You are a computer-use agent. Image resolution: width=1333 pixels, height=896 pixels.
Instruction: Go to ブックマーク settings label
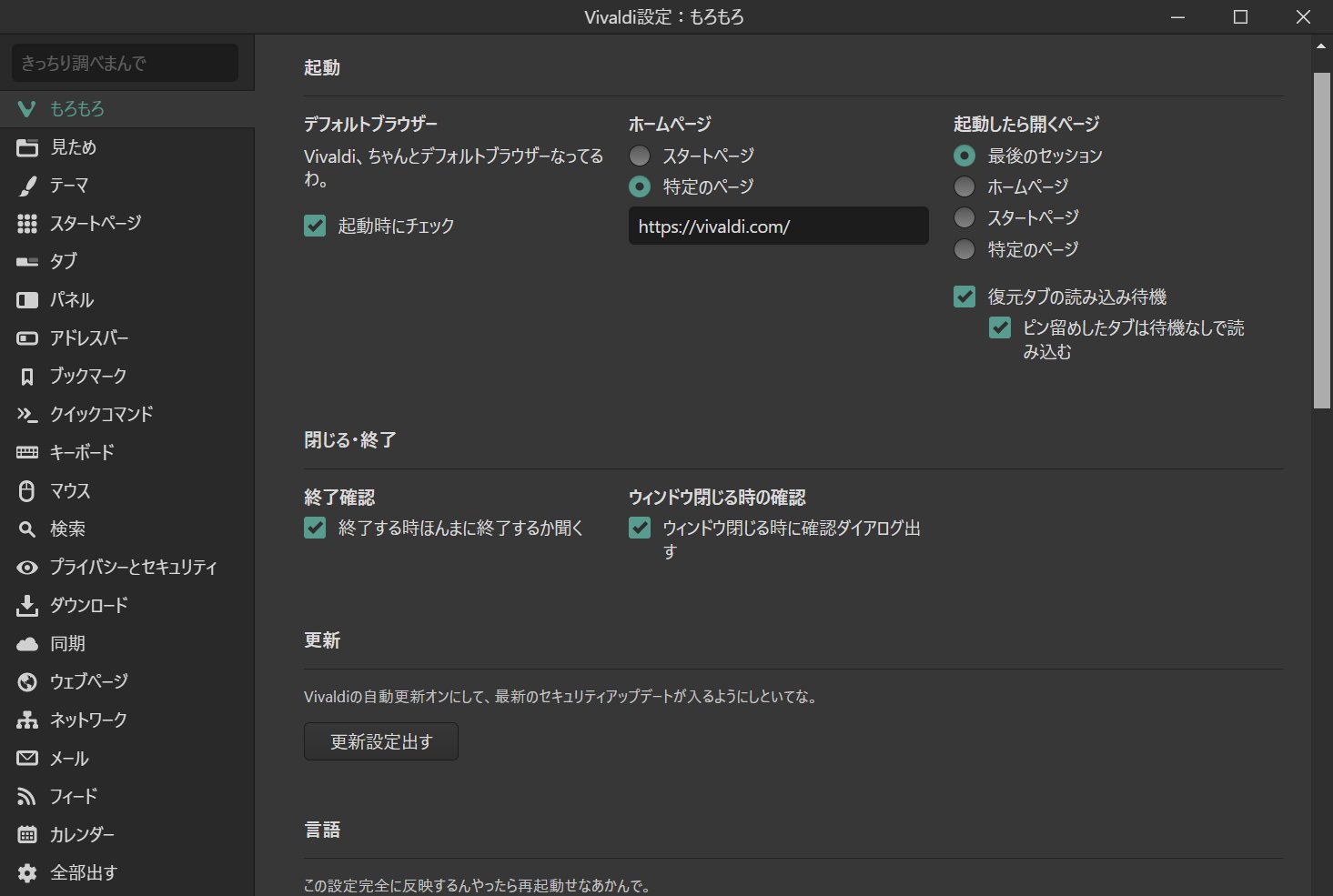pyautogui.click(x=88, y=377)
